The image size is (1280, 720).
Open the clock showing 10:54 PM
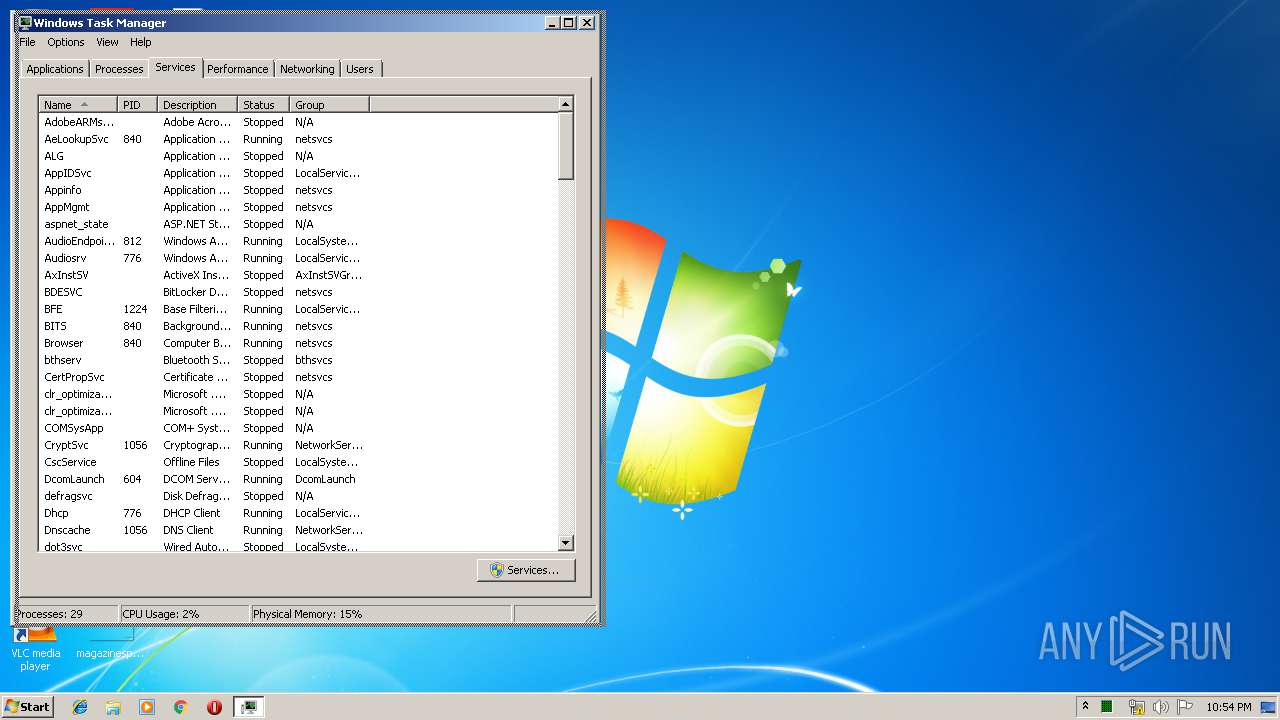[1228, 707]
